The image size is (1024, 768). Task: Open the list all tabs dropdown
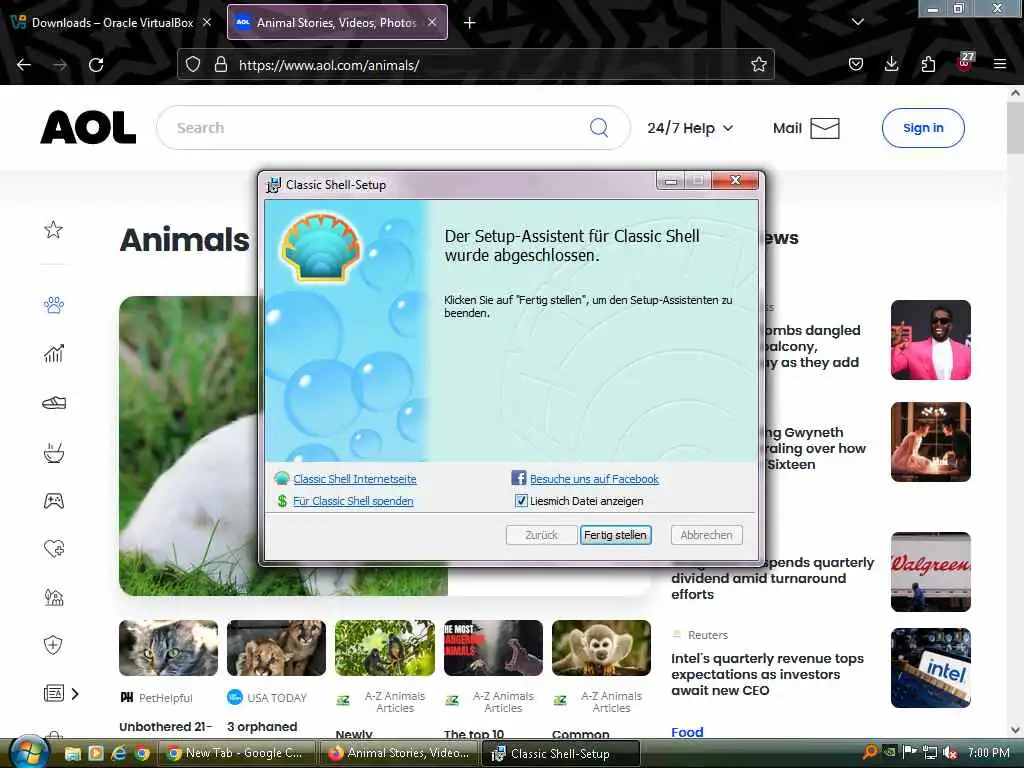click(857, 22)
